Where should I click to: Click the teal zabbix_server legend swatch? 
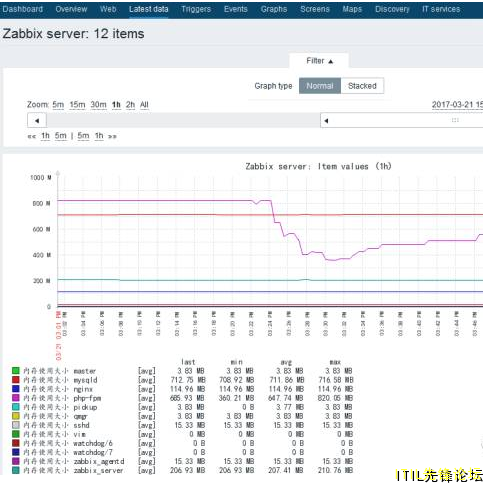tap(16, 470)
